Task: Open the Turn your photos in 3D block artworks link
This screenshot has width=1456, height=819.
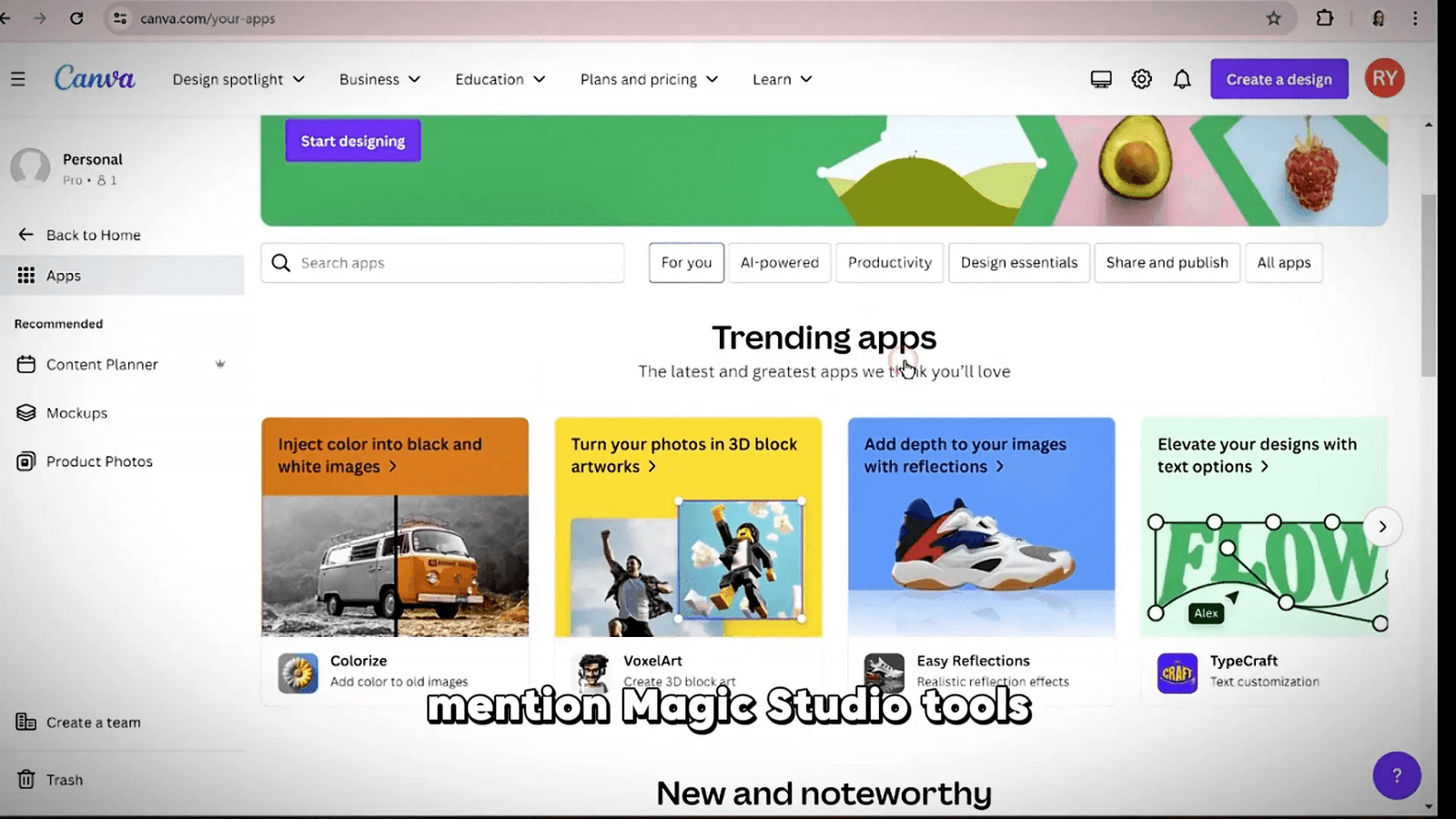Action: (x=684, y=455)
